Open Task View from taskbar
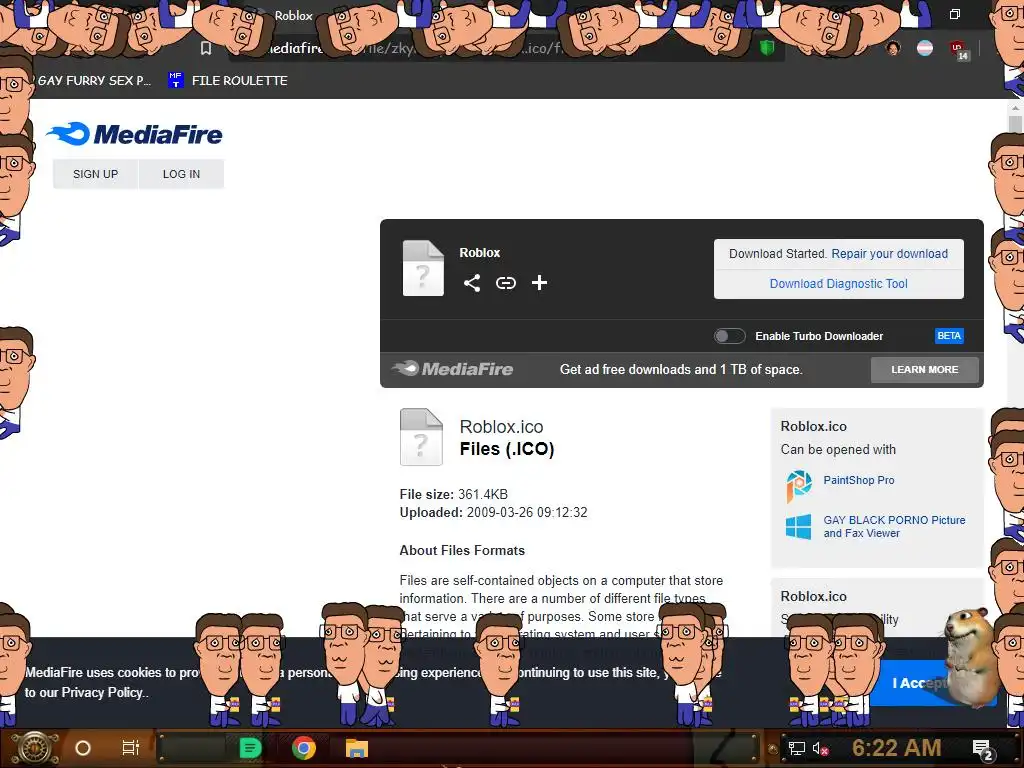 [x=131, y=748]
